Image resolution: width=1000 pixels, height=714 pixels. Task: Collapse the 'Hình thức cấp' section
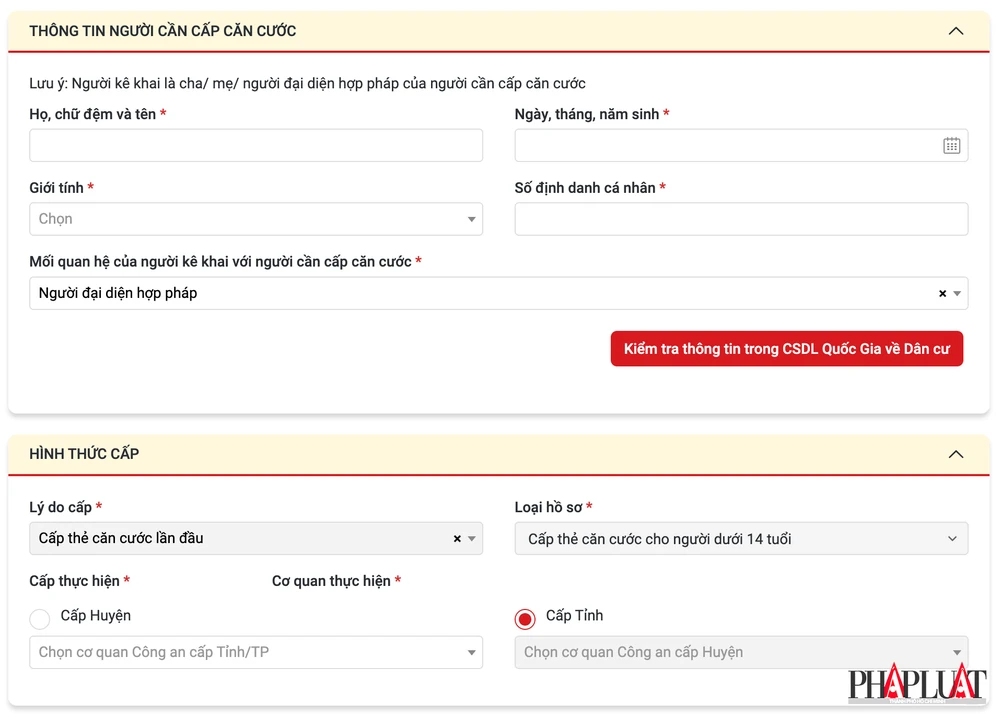coord(956,454)
